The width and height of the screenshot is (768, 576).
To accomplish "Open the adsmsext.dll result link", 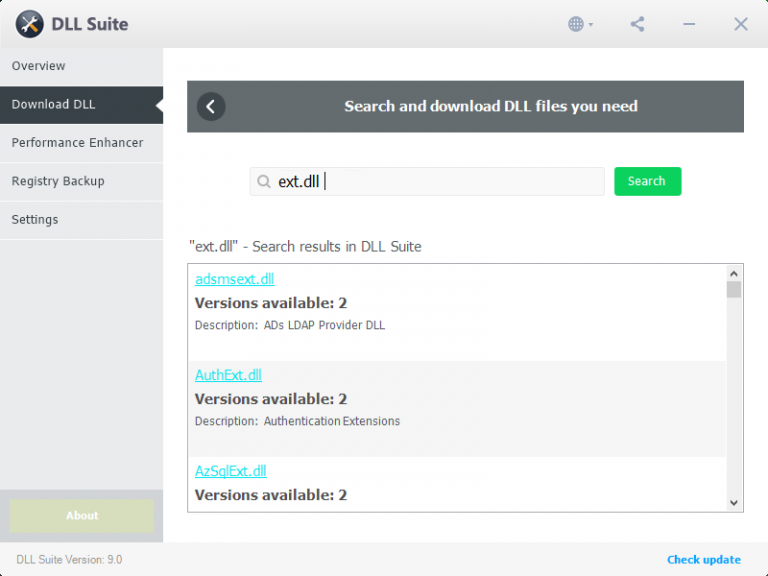I will (235, 279).
